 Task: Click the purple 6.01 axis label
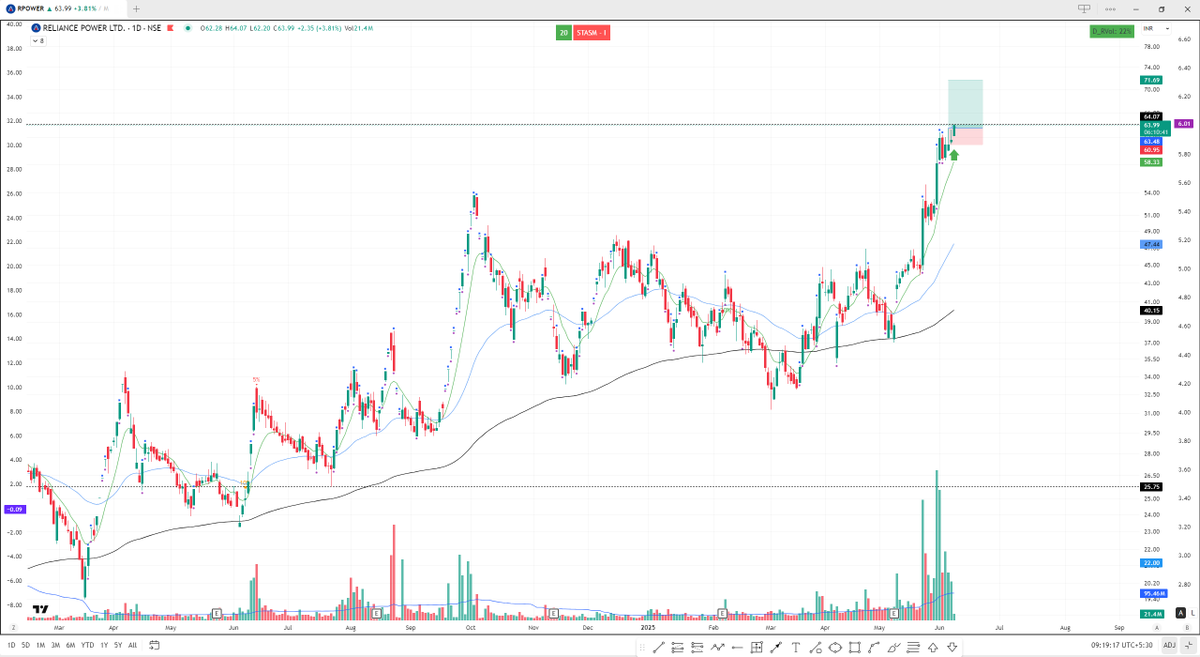(1185, 124)
